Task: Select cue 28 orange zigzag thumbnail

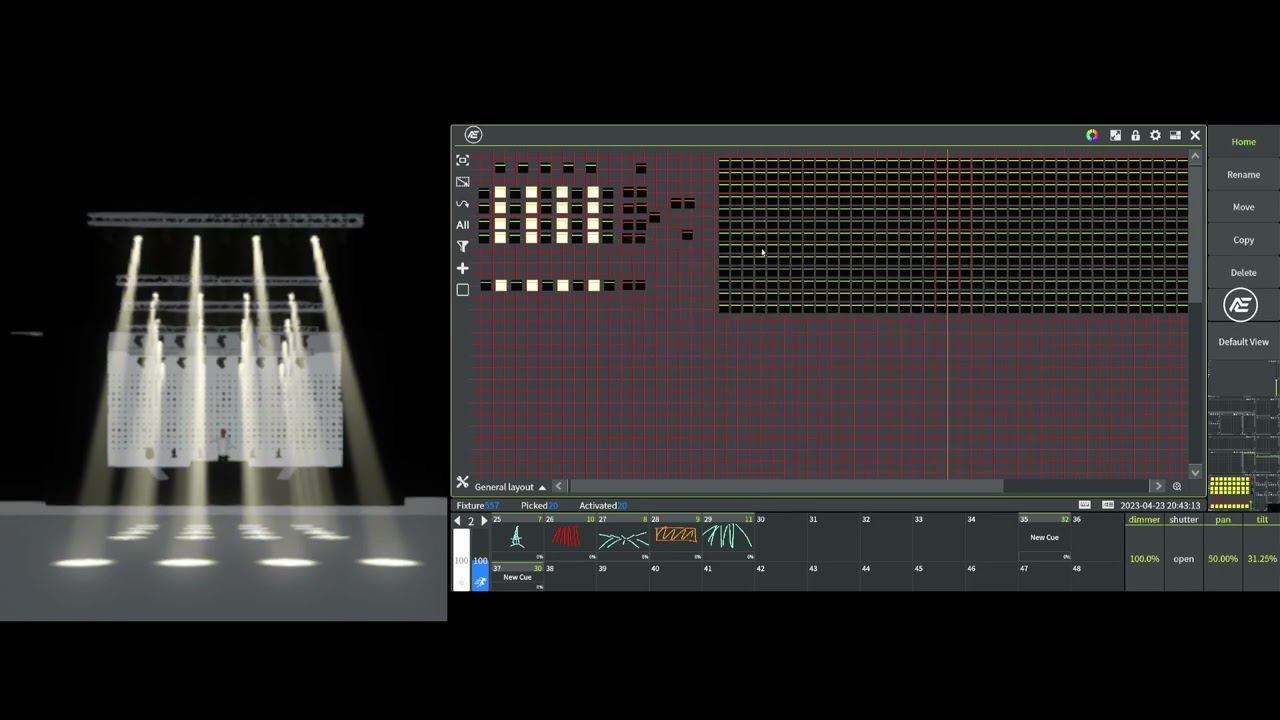Action: coord(676,538)
